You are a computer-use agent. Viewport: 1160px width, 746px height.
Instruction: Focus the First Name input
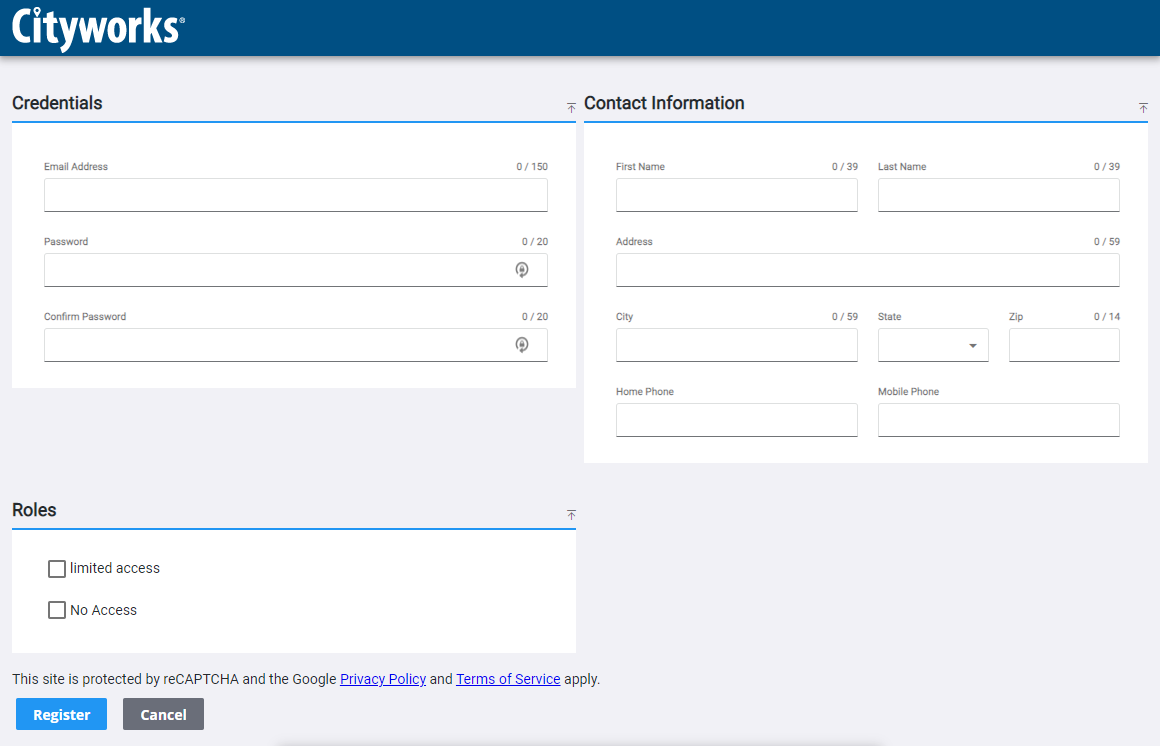[x=736, y=195]
